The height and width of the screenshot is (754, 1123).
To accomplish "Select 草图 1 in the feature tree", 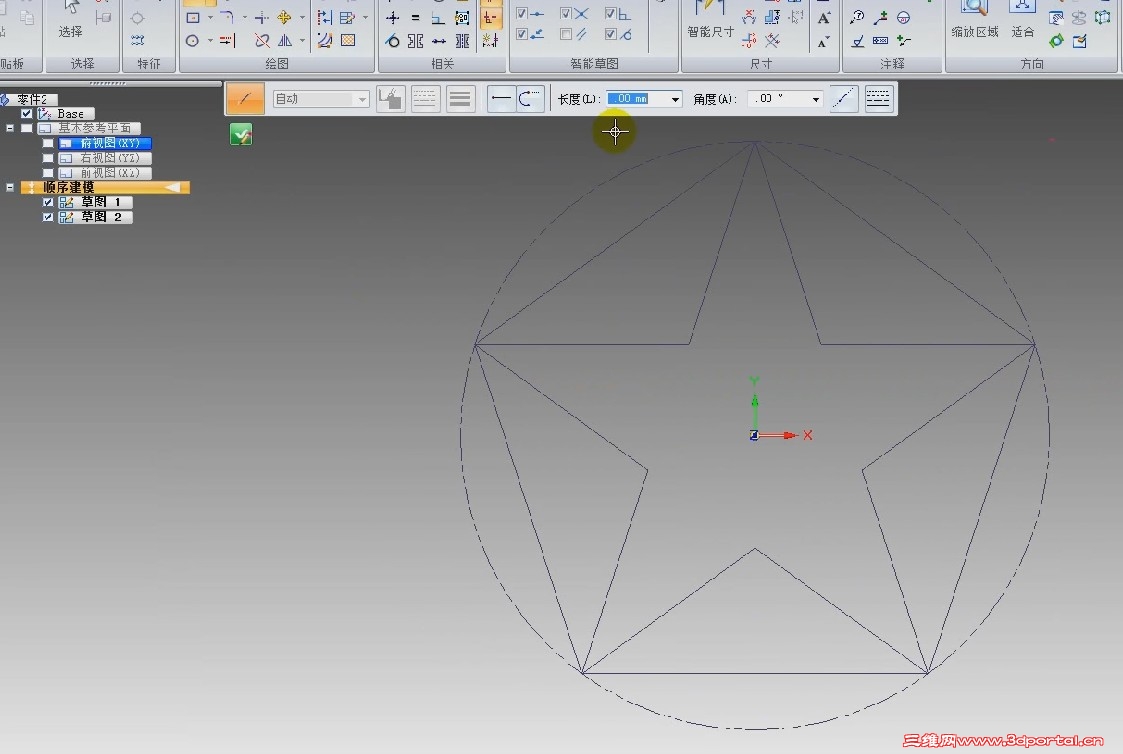I will (95, 202).
